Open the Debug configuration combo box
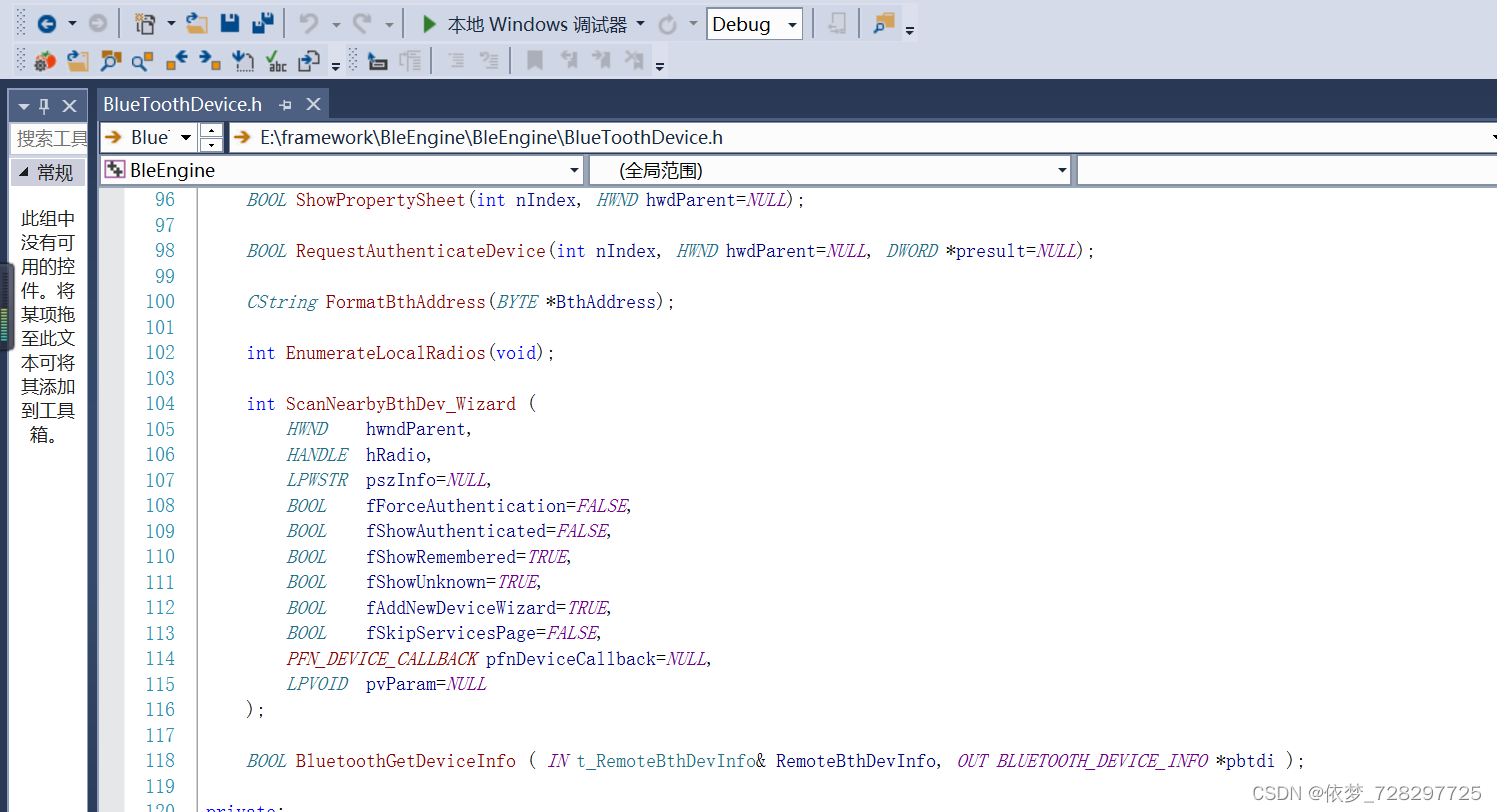The height and width of the screenshot is (812, 1497). 754,24
